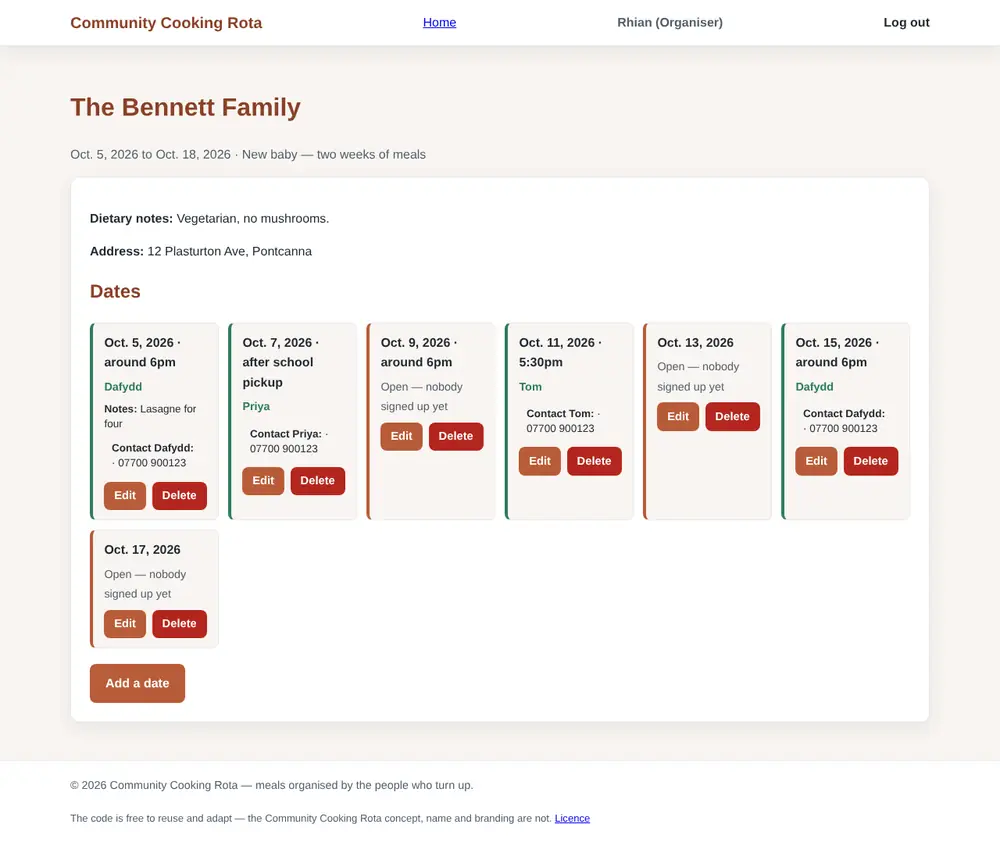Delete the Oct. 9, 2026 date

(456, 436)
